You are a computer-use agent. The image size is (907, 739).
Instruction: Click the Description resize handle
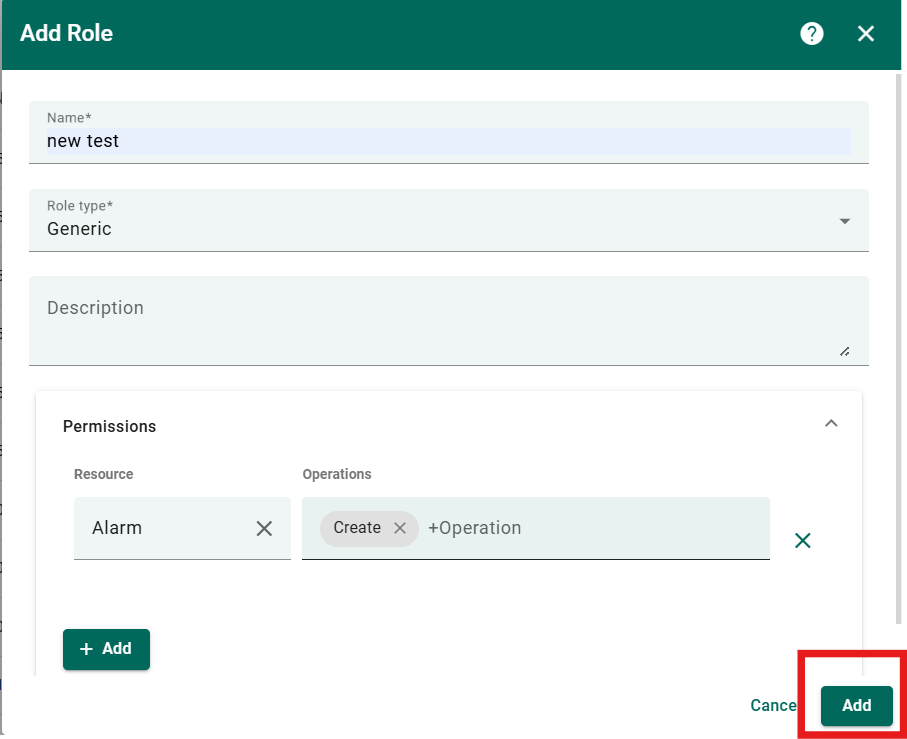pos(845,352)
